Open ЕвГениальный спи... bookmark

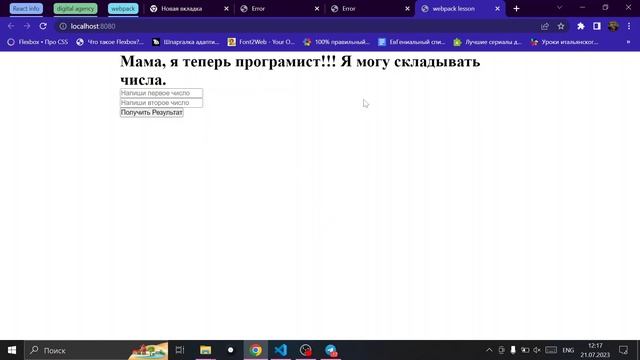tap(412, 42)
